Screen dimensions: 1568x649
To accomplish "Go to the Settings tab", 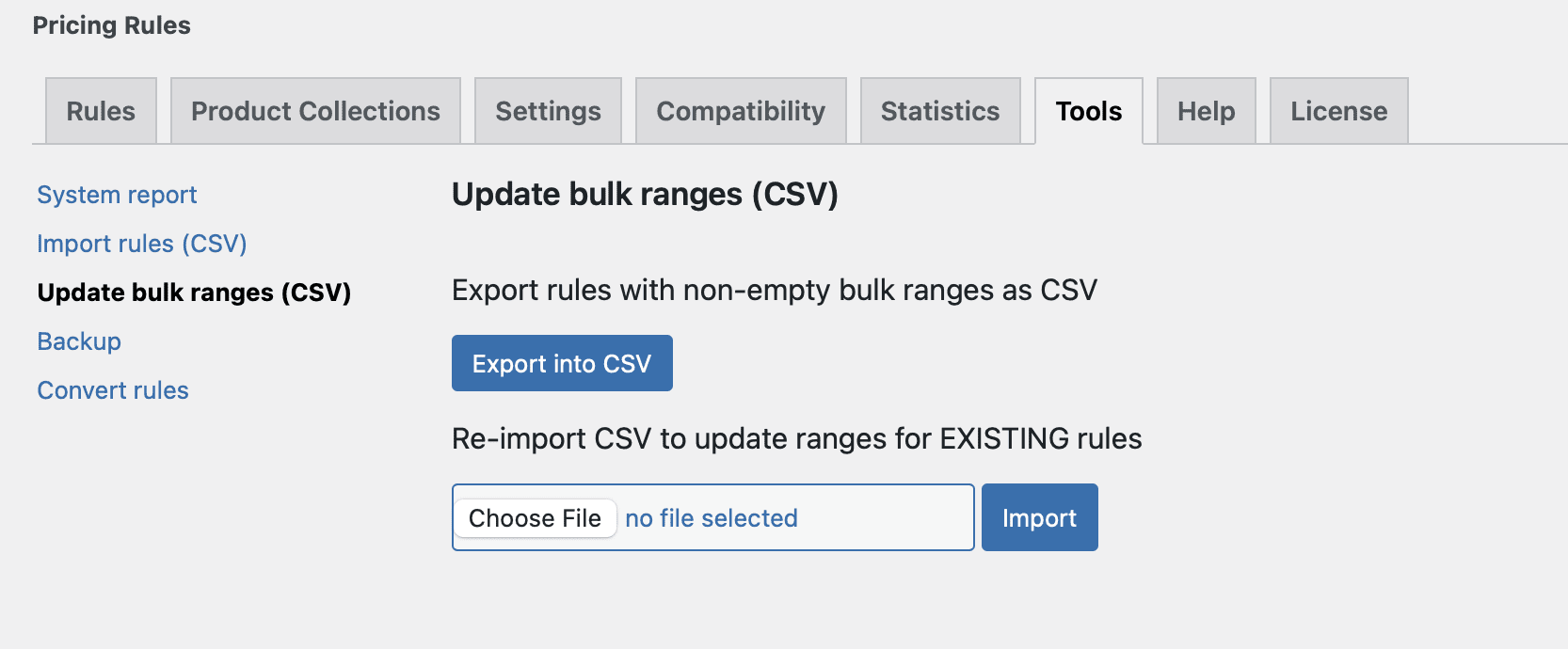I will click(x=548, y=111).
